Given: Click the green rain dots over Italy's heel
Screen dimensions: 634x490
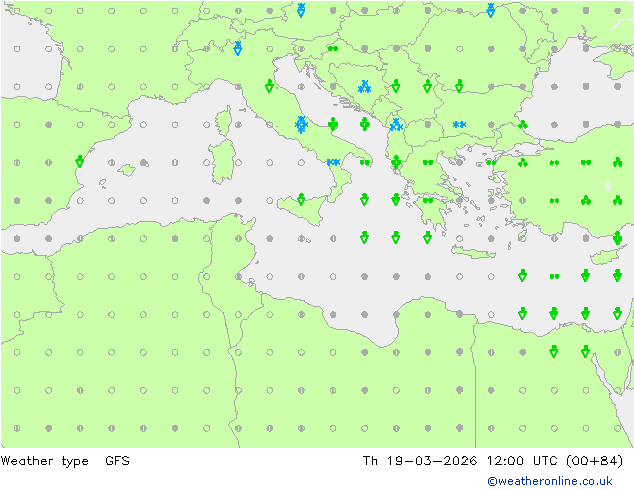Looking at the screenshot, I should 365,162.
